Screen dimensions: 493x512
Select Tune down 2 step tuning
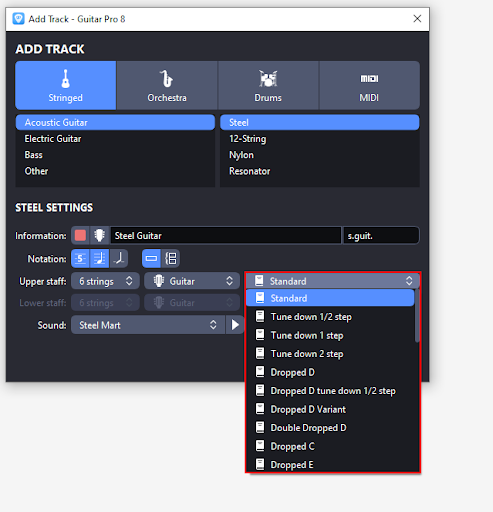click(x=330, y=354)
